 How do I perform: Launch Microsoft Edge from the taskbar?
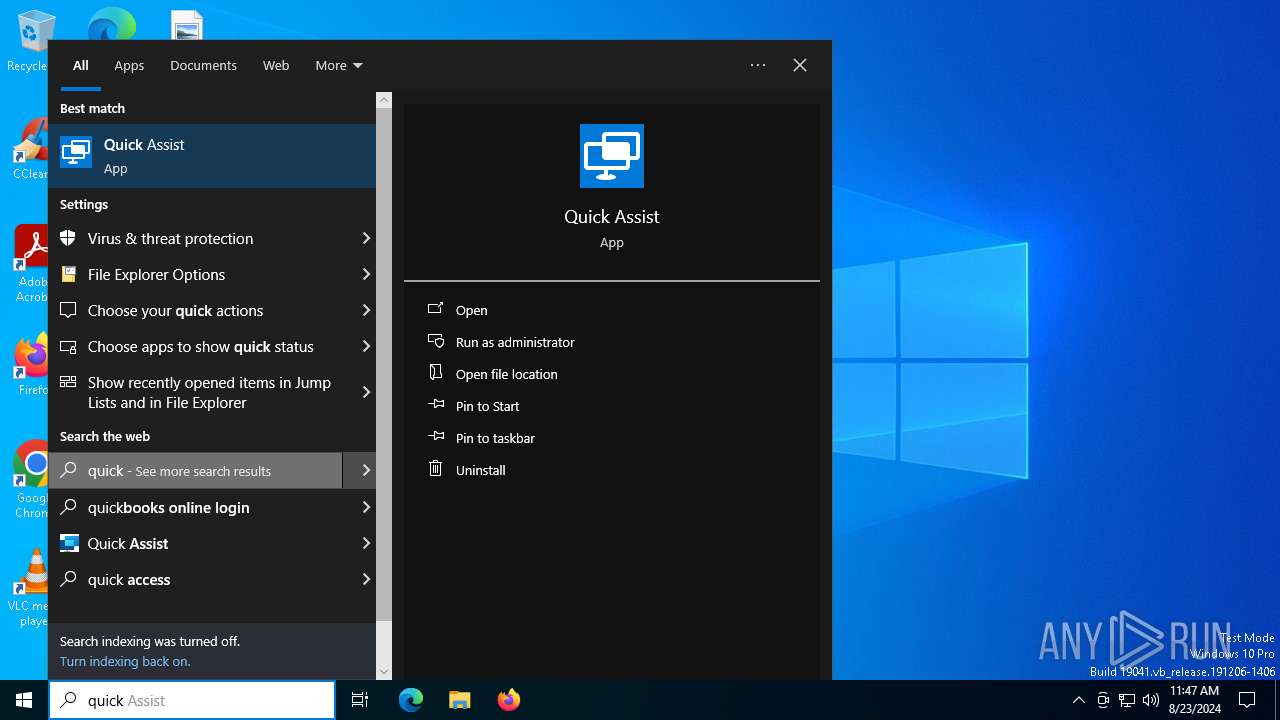411,700
